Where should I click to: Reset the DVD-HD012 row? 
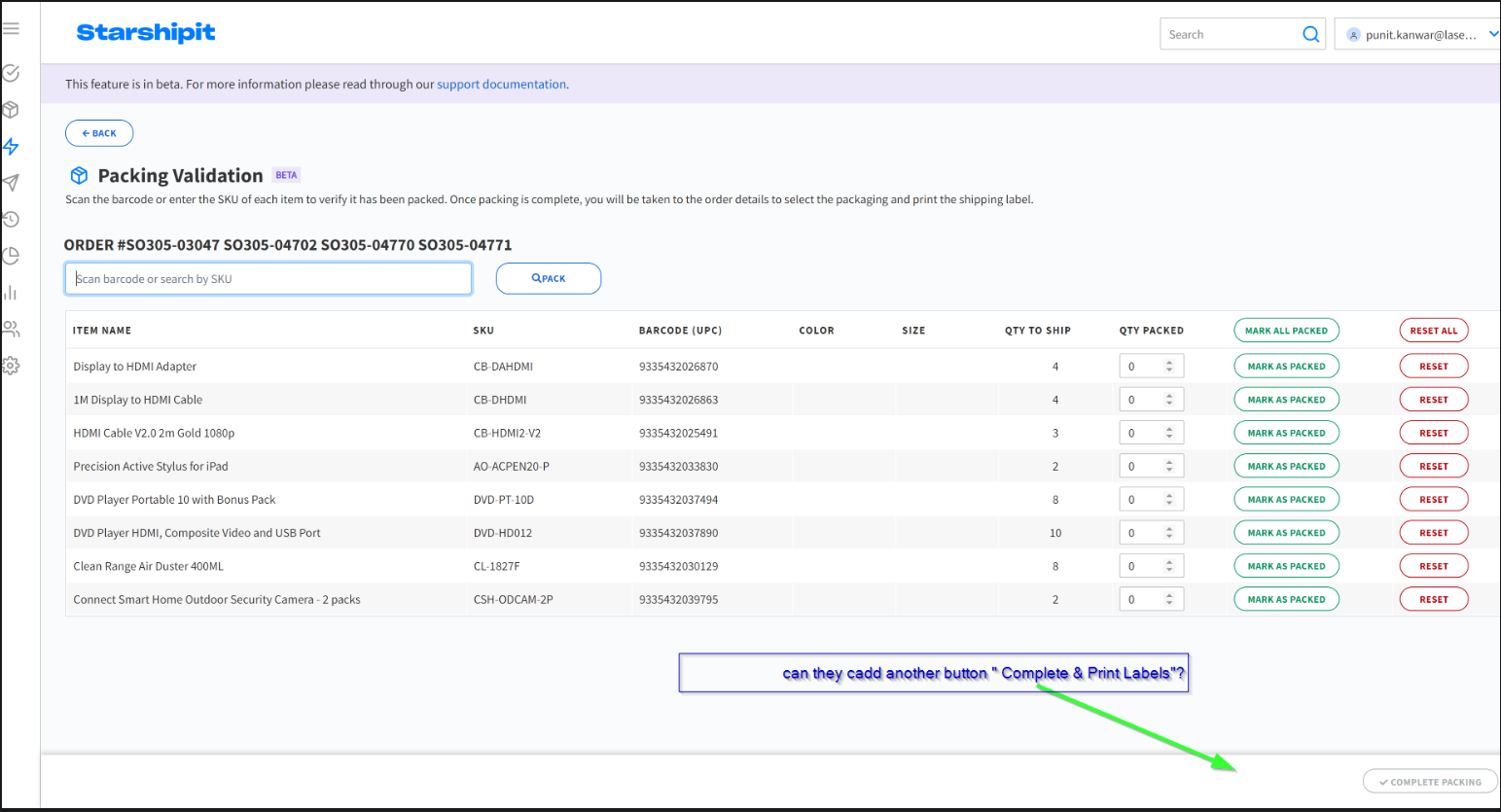[x=1434, y=533]
